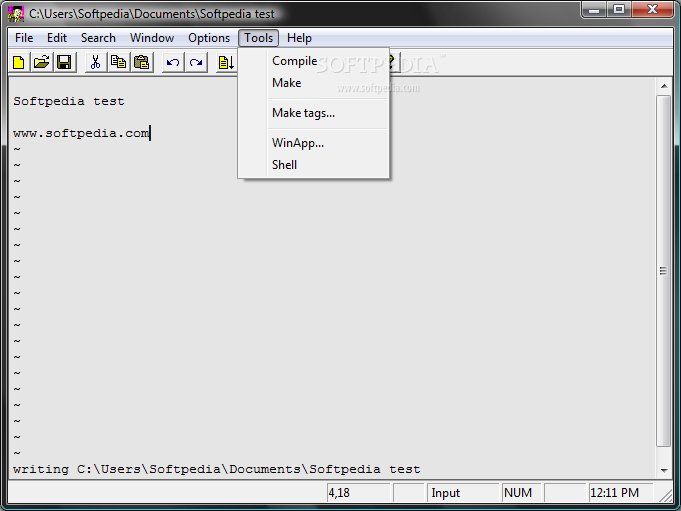
Task: Choose Make from the Tools menu
Action: [x=314, y=83]
